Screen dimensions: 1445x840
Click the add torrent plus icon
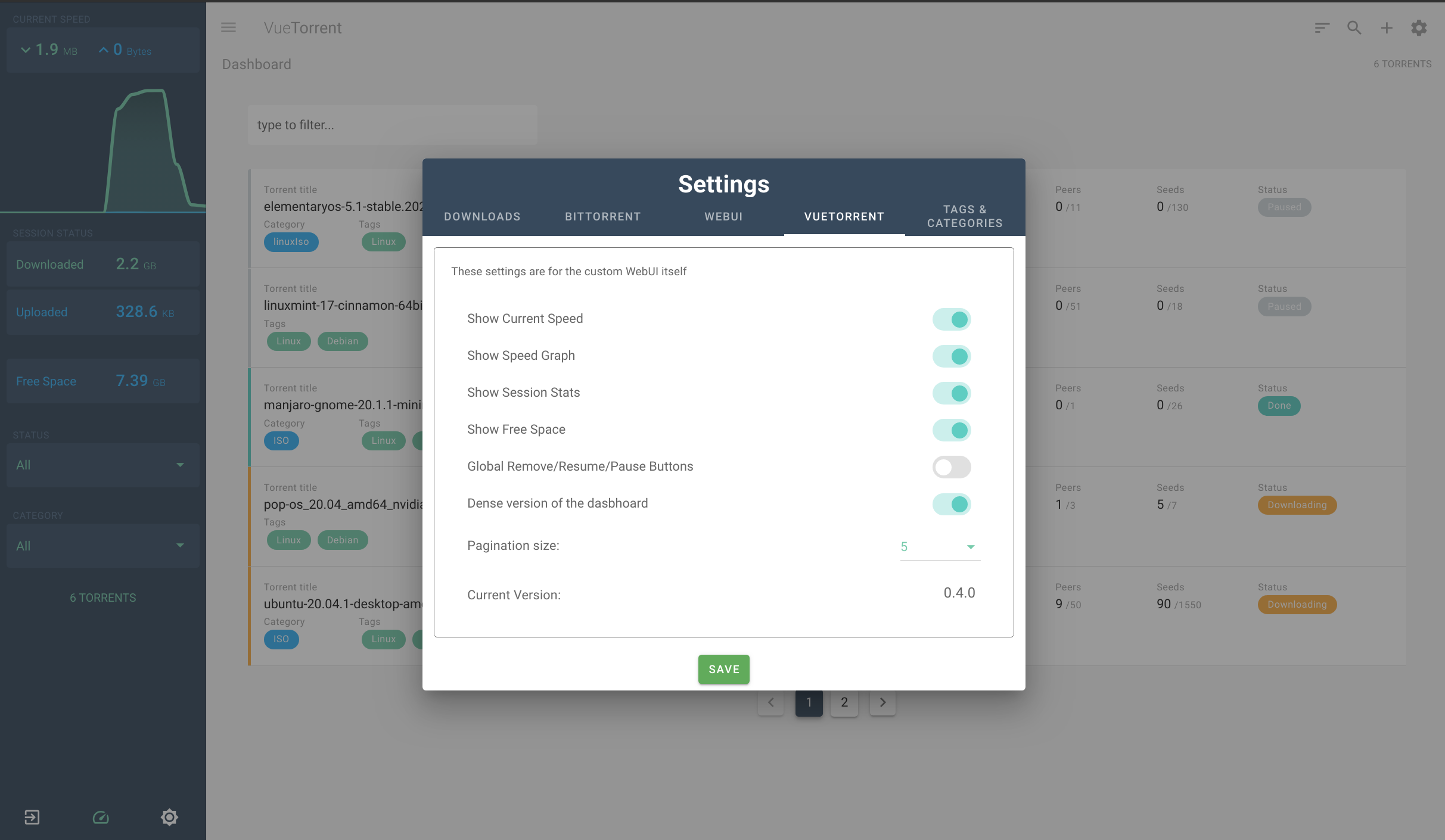pos(1387,27)
